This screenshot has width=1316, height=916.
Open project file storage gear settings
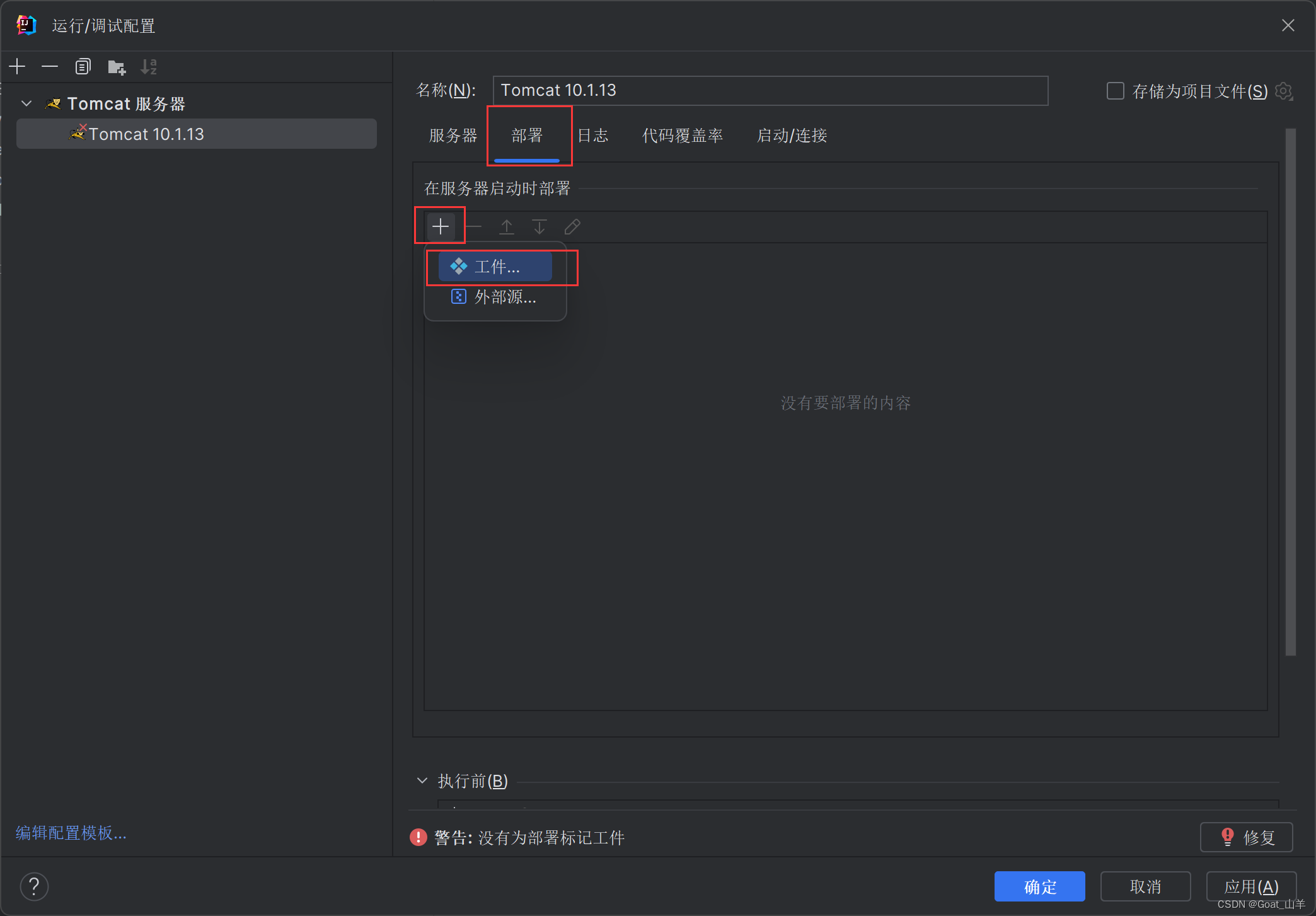click(1283, 91)
